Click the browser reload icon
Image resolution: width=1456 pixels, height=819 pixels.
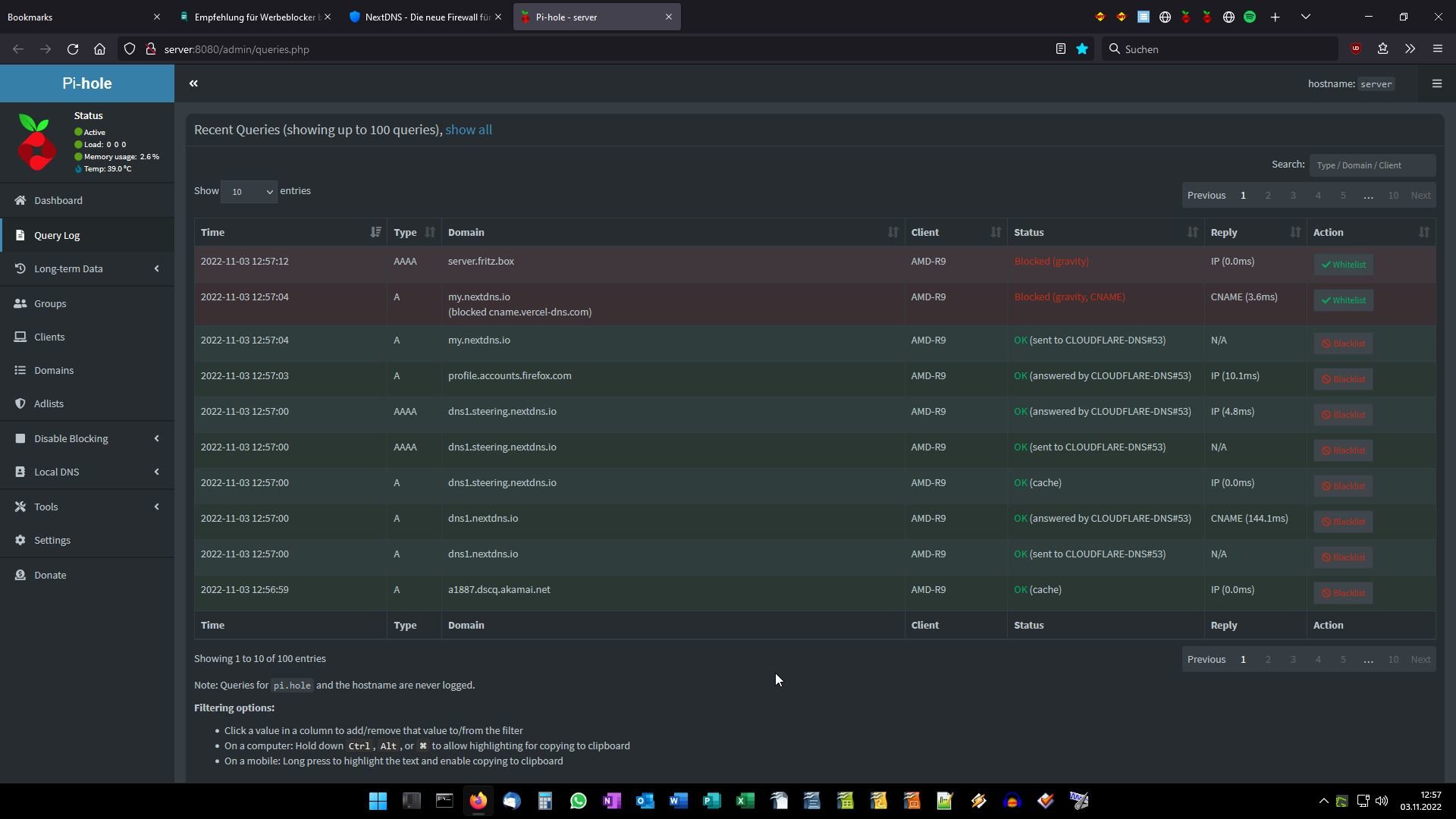coord(73,49)
